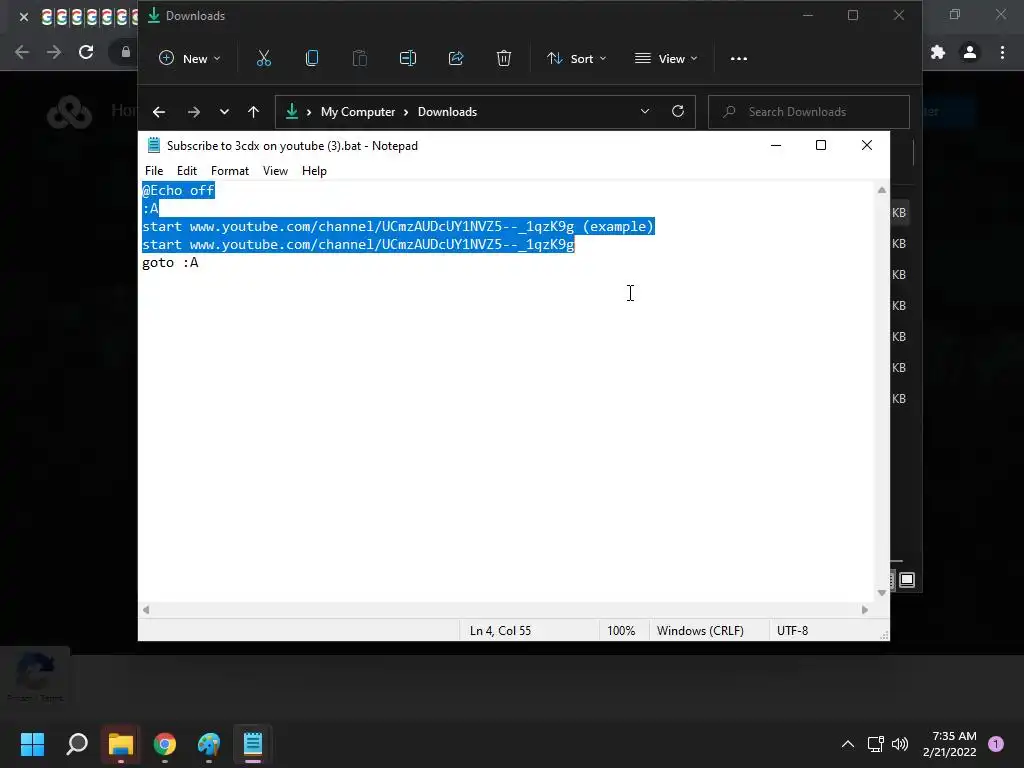Open File Explorer from the taskbar

point(121,744)
